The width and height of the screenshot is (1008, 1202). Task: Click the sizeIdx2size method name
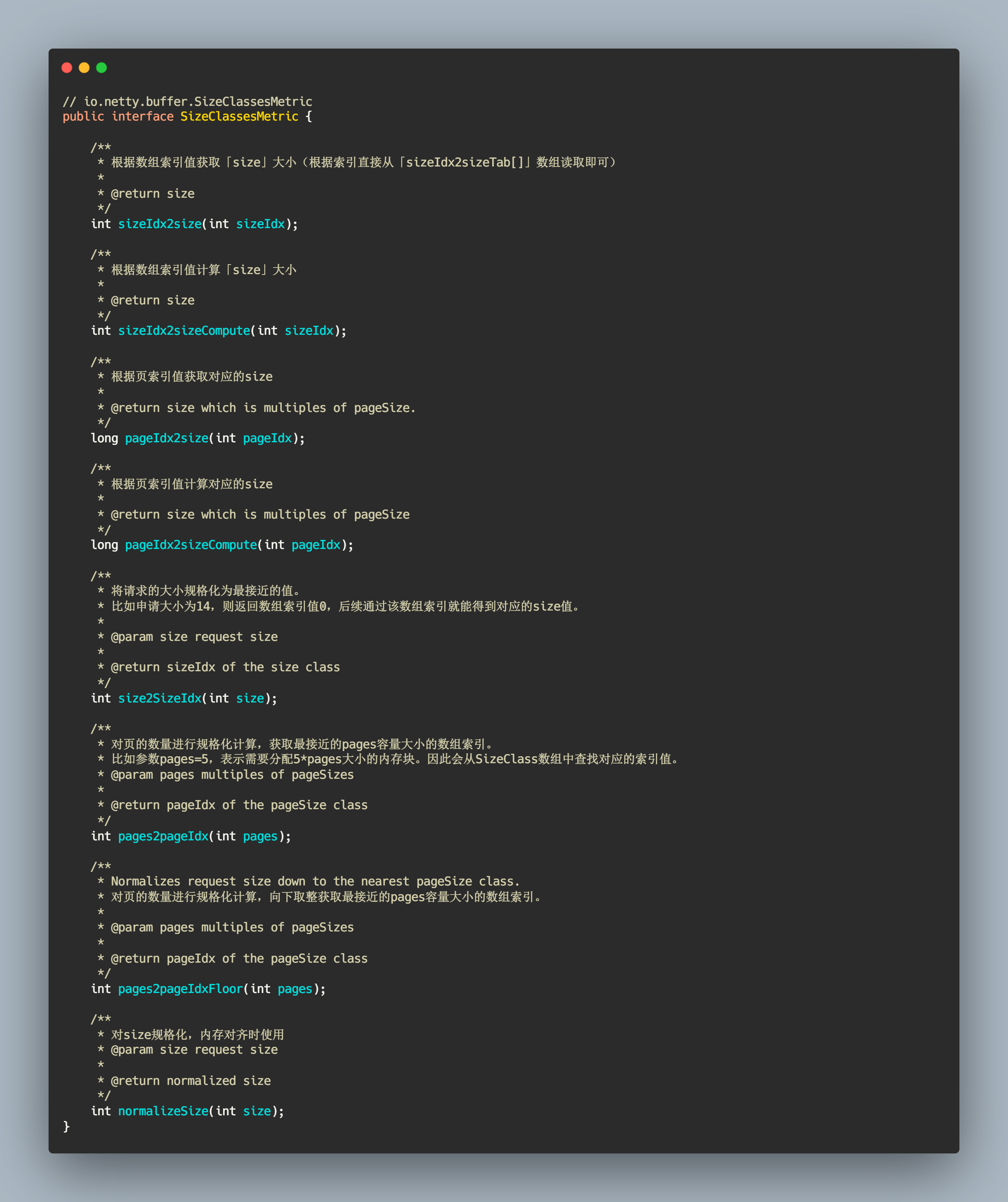160,224
